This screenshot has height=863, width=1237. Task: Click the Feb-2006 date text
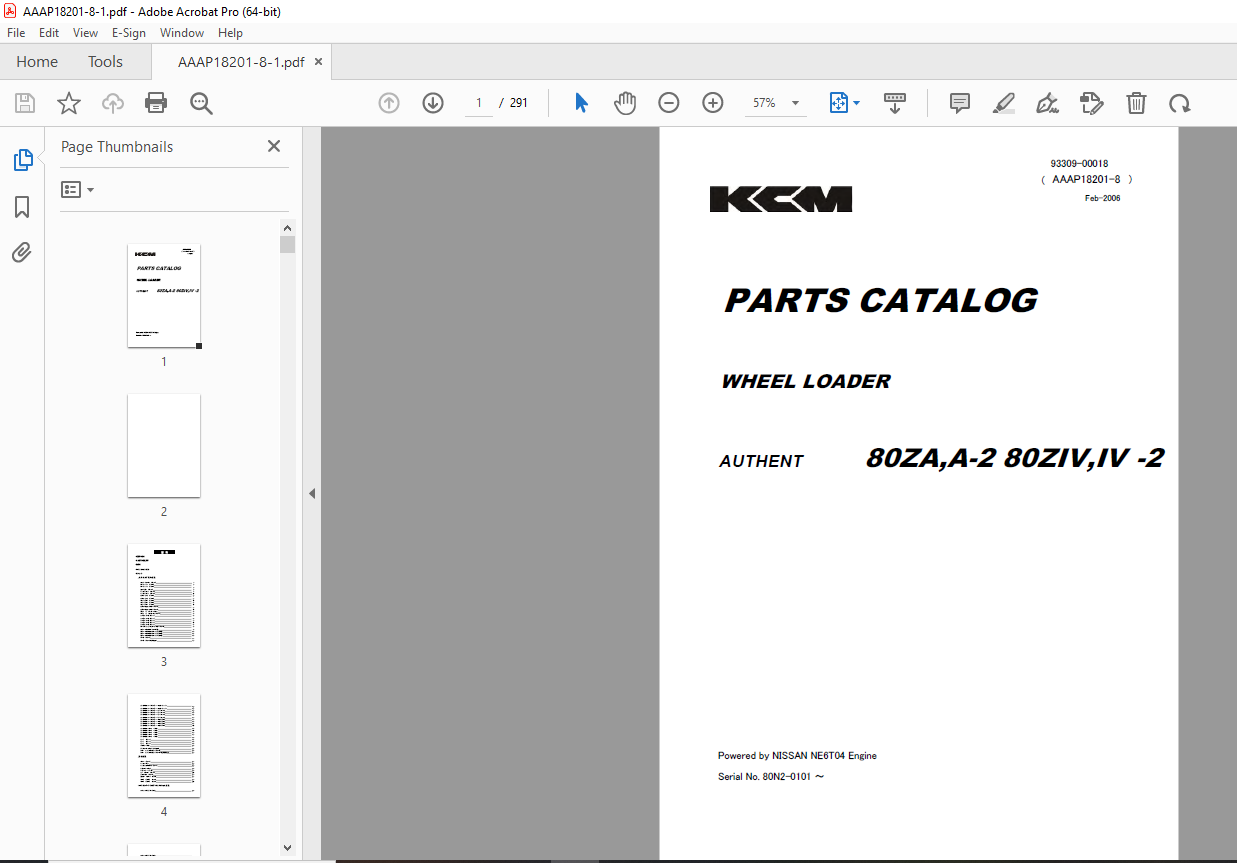1102,198
